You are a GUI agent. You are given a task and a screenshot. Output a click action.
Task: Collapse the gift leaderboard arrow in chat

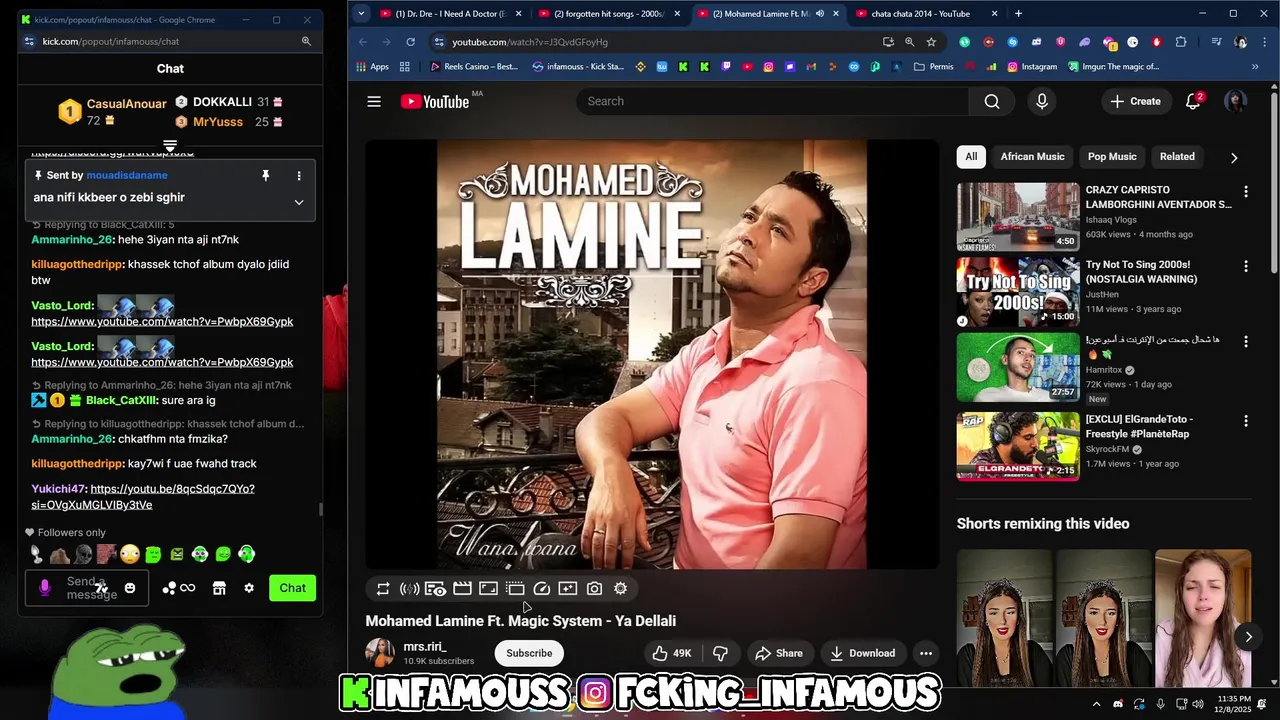[170, 147]
